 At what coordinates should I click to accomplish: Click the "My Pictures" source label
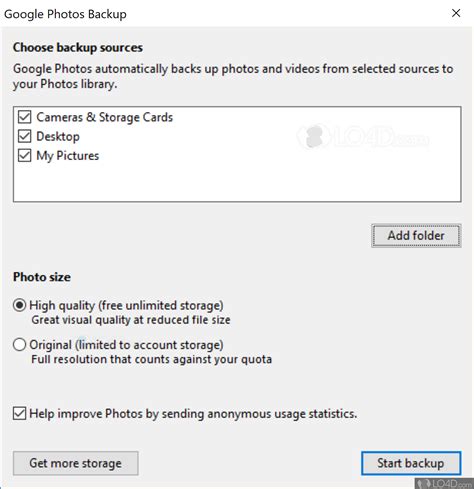(67, 156)
